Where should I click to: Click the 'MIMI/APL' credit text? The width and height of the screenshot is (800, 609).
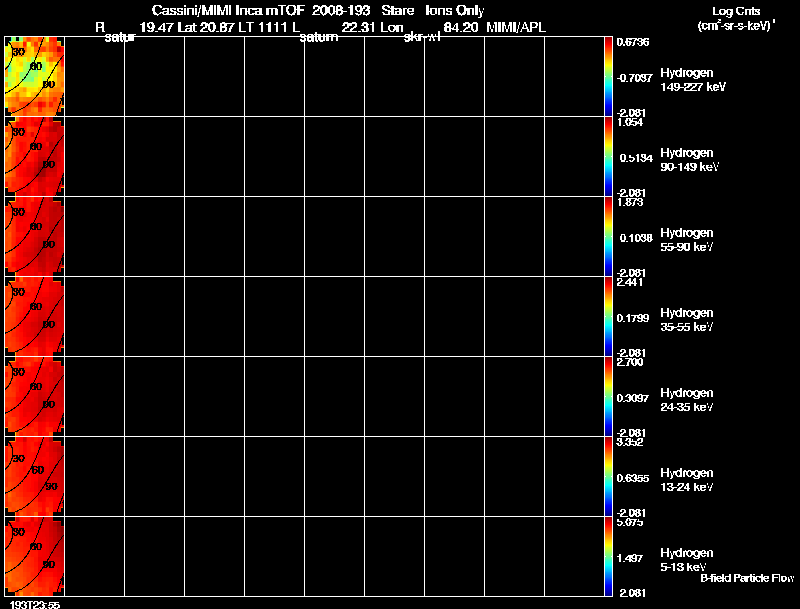pos(516,28)
